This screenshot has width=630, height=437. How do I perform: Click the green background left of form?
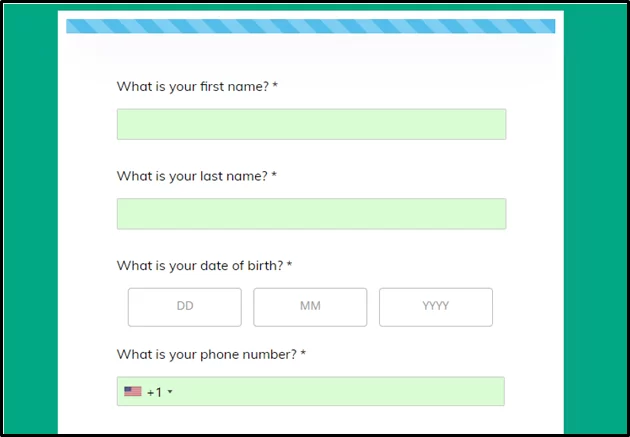tap(30, 220)
